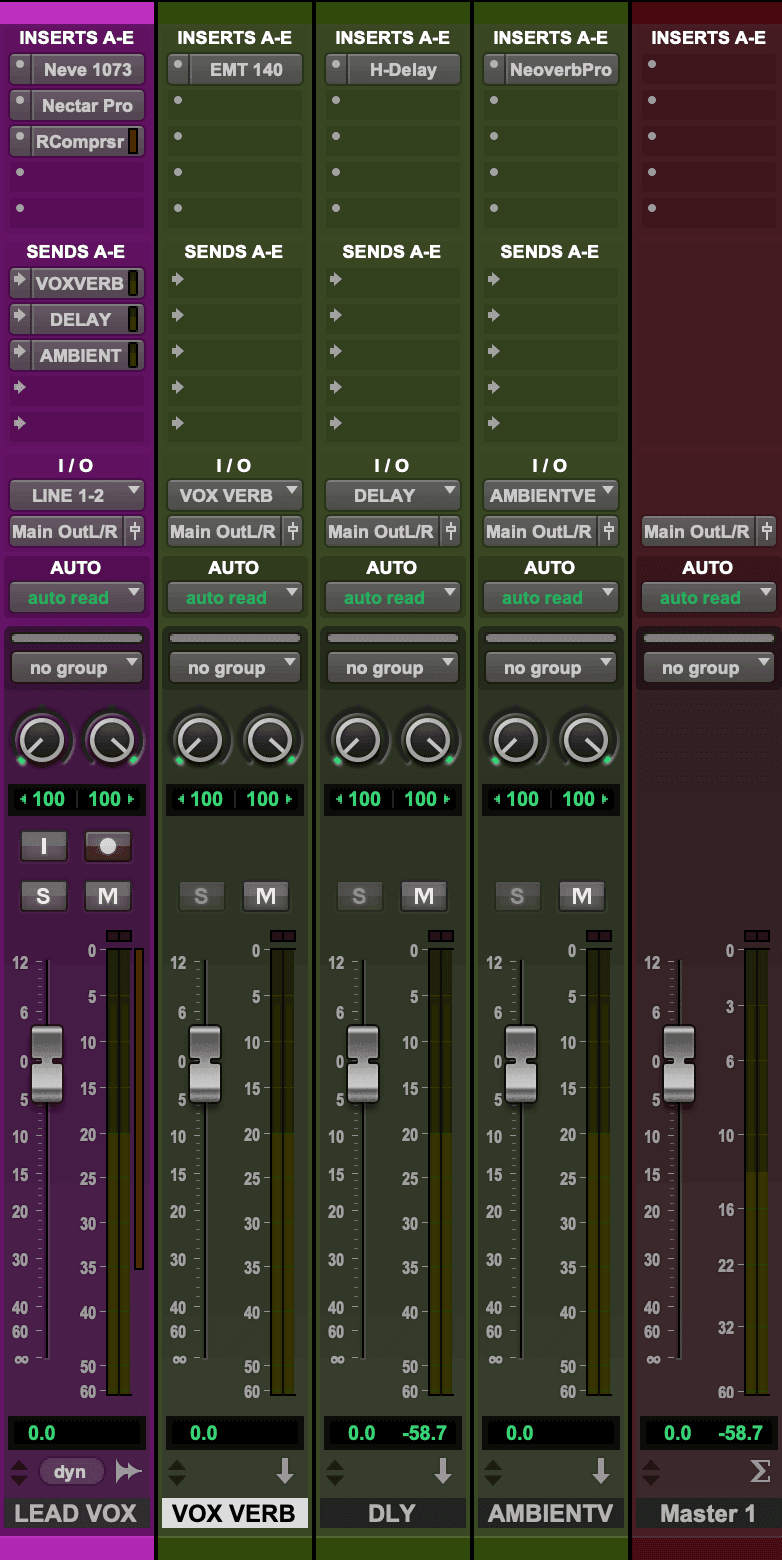Screen dimensions: 782x1560
Task: Mute the DLY track
Action: (424, 896)
